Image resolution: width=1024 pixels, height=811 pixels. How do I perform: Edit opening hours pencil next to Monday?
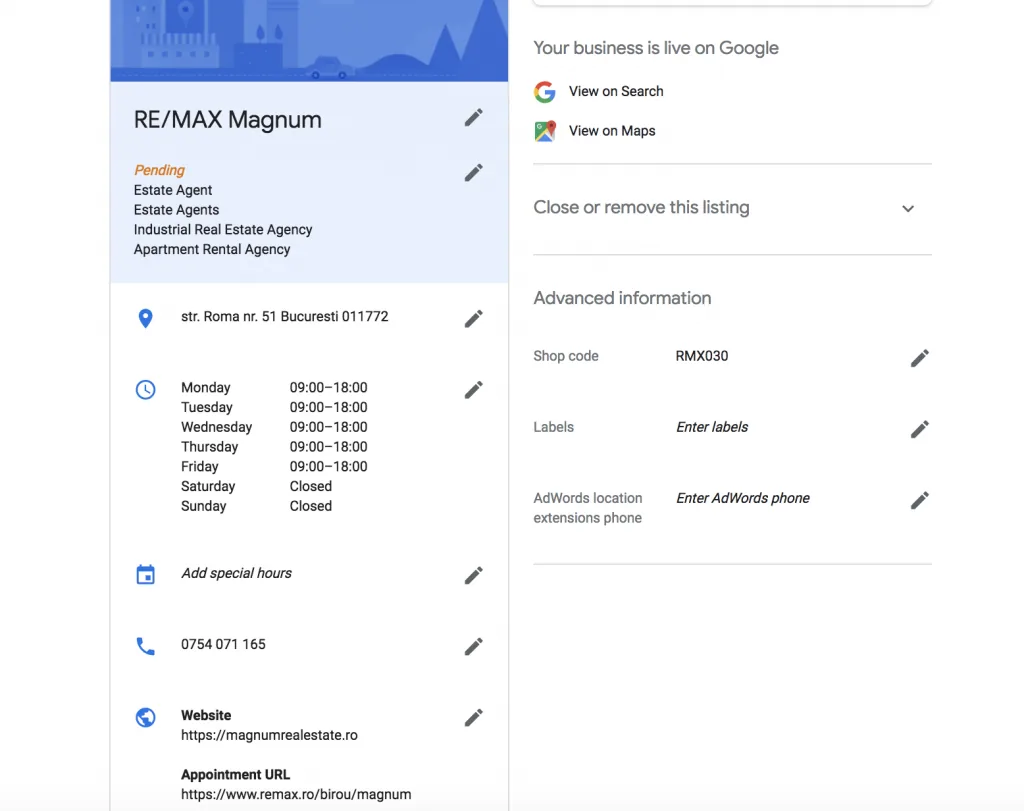[x=473, y=390]
